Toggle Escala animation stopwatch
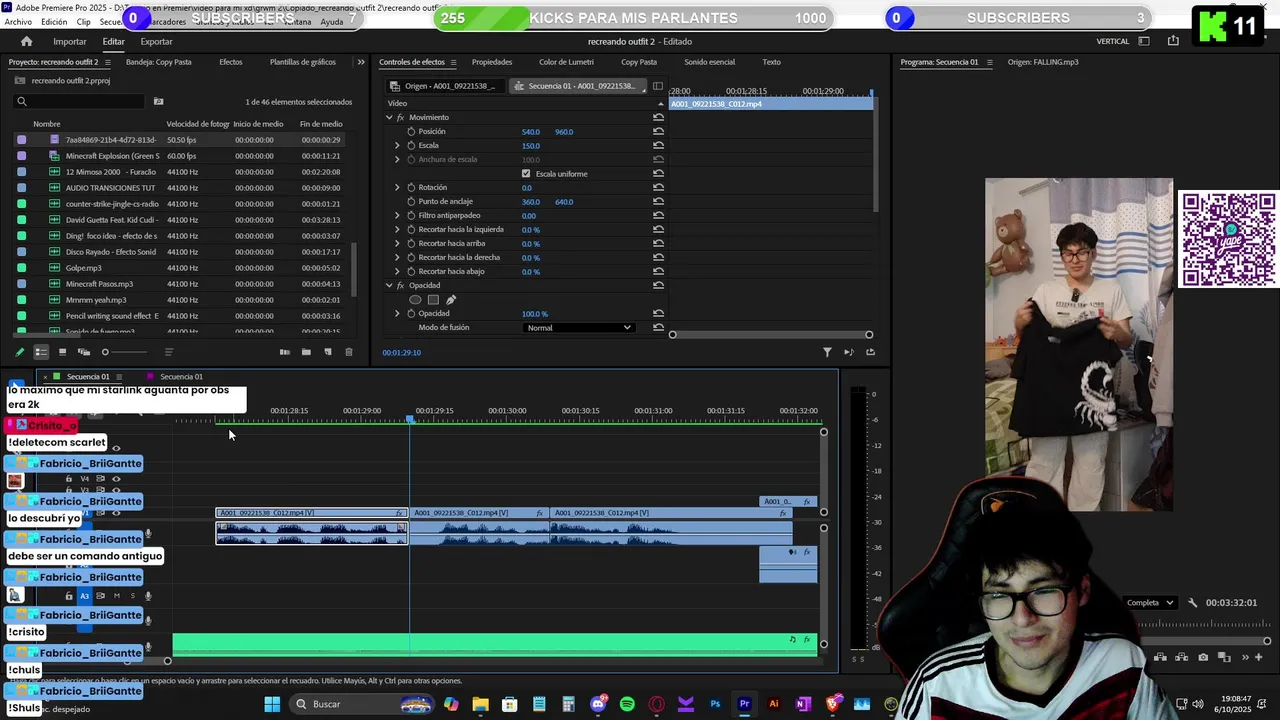Screen dimensions: 1280x720 pyautogui.click(x=411, y=145)
